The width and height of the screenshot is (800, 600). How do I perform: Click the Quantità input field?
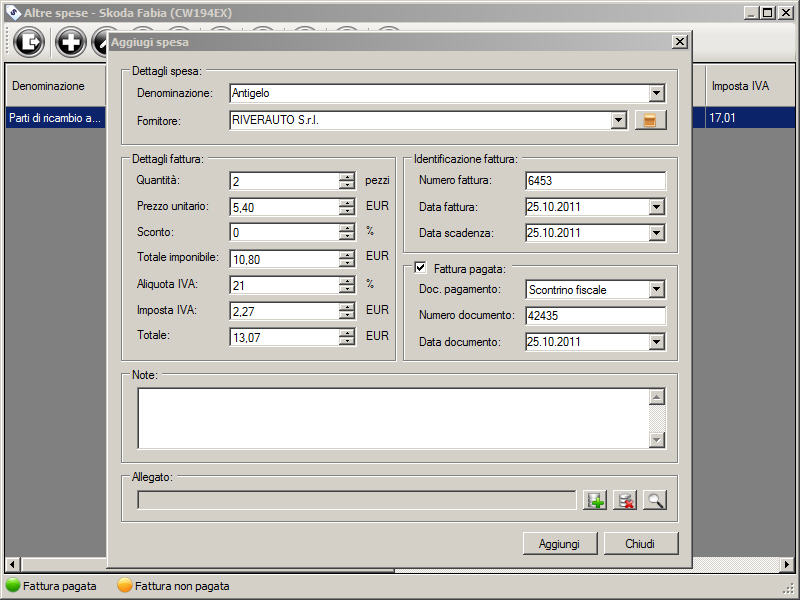(285, 181)
